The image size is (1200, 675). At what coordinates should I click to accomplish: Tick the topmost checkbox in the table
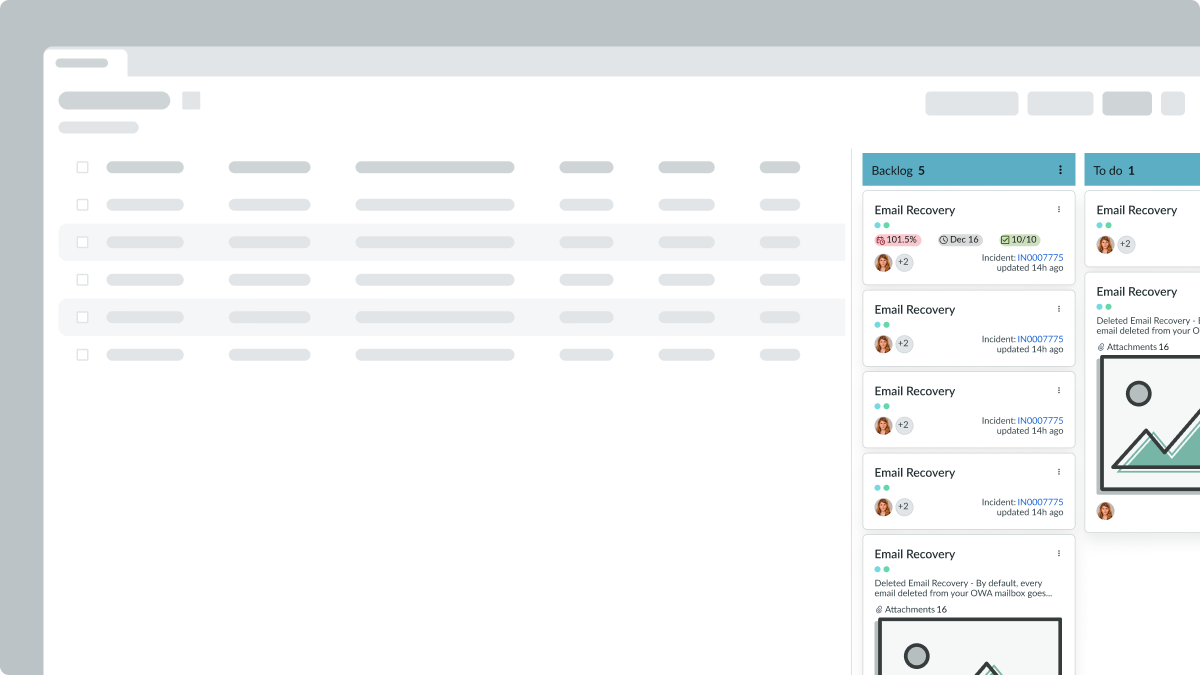83,167
